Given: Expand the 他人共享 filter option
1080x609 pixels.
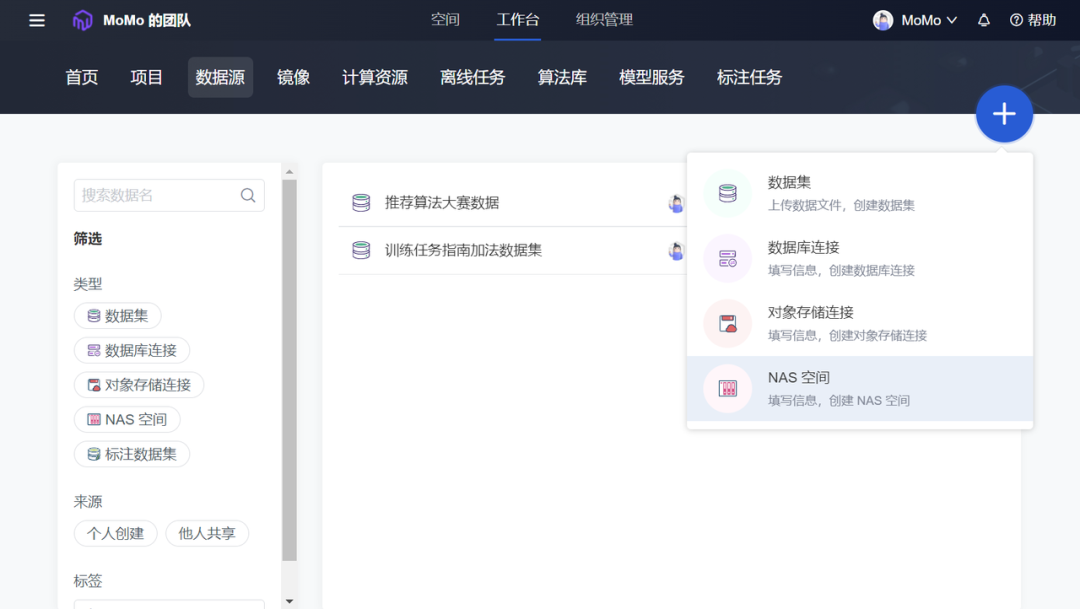Looking at the screenshot, I should pyautogui.click(x=207, y=533).
